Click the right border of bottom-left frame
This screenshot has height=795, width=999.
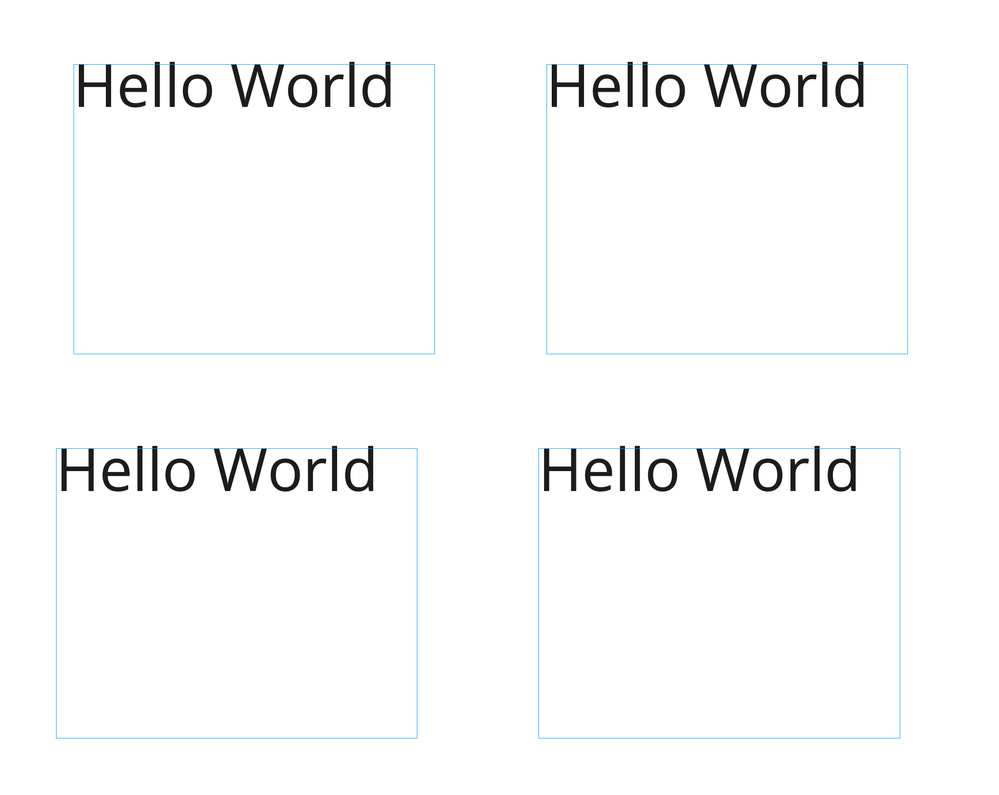click(x=417, y=593)
